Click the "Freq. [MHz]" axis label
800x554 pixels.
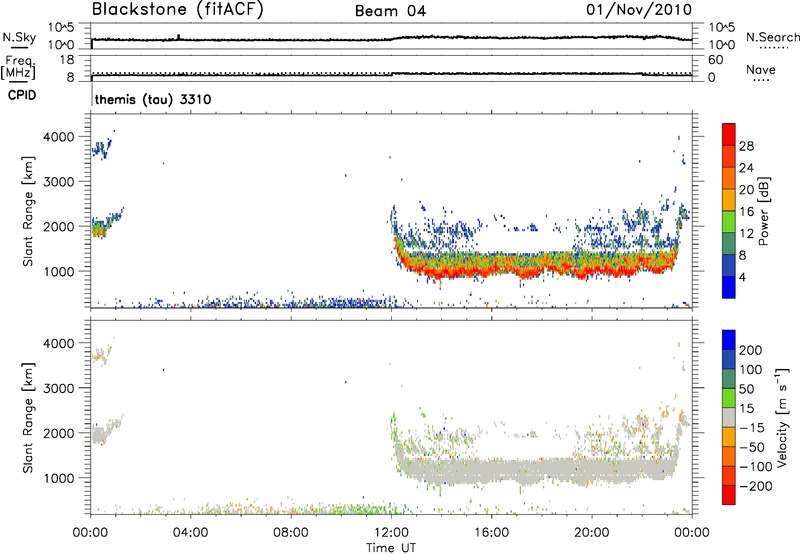point(18,68)
